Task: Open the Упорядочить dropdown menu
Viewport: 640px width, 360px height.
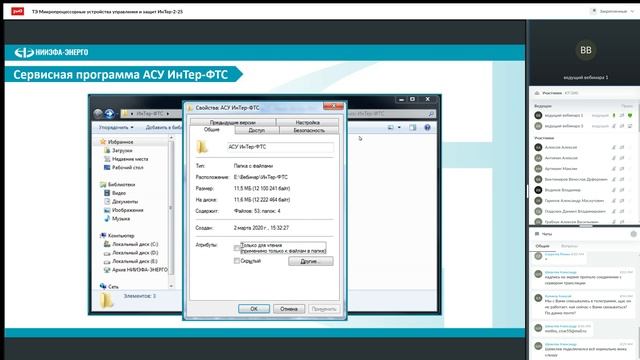Action: tap(116, 127)
